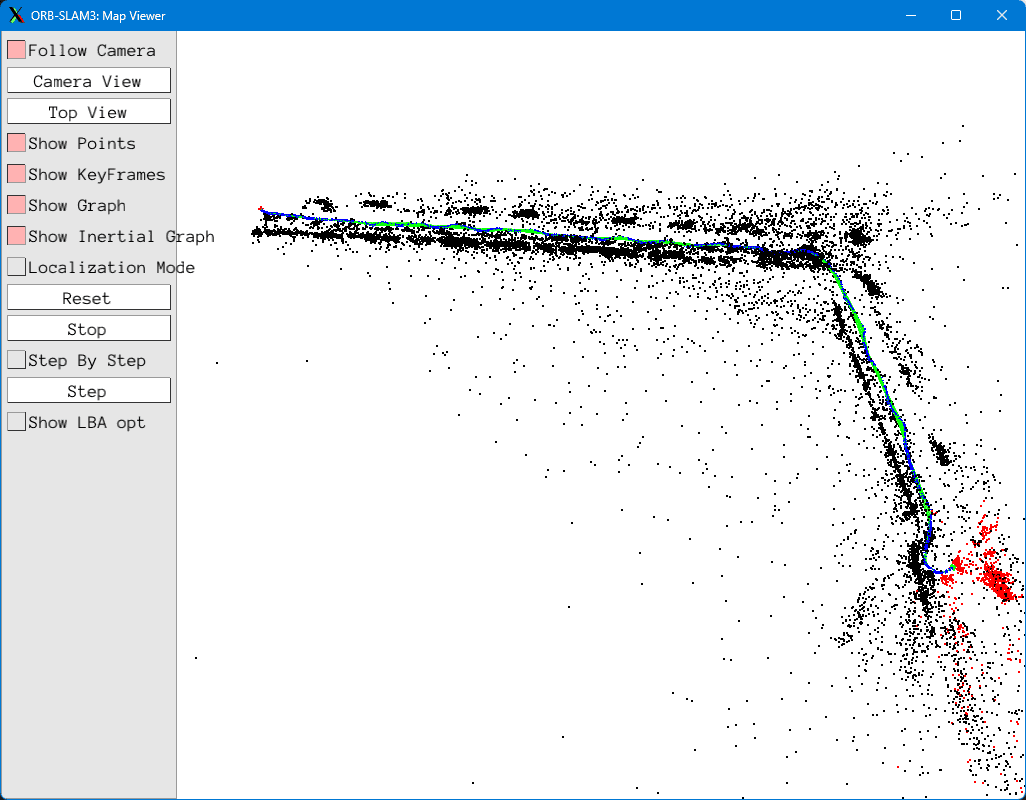Switch to Top View
This screenshot has width=1026, height=800.
88,112
